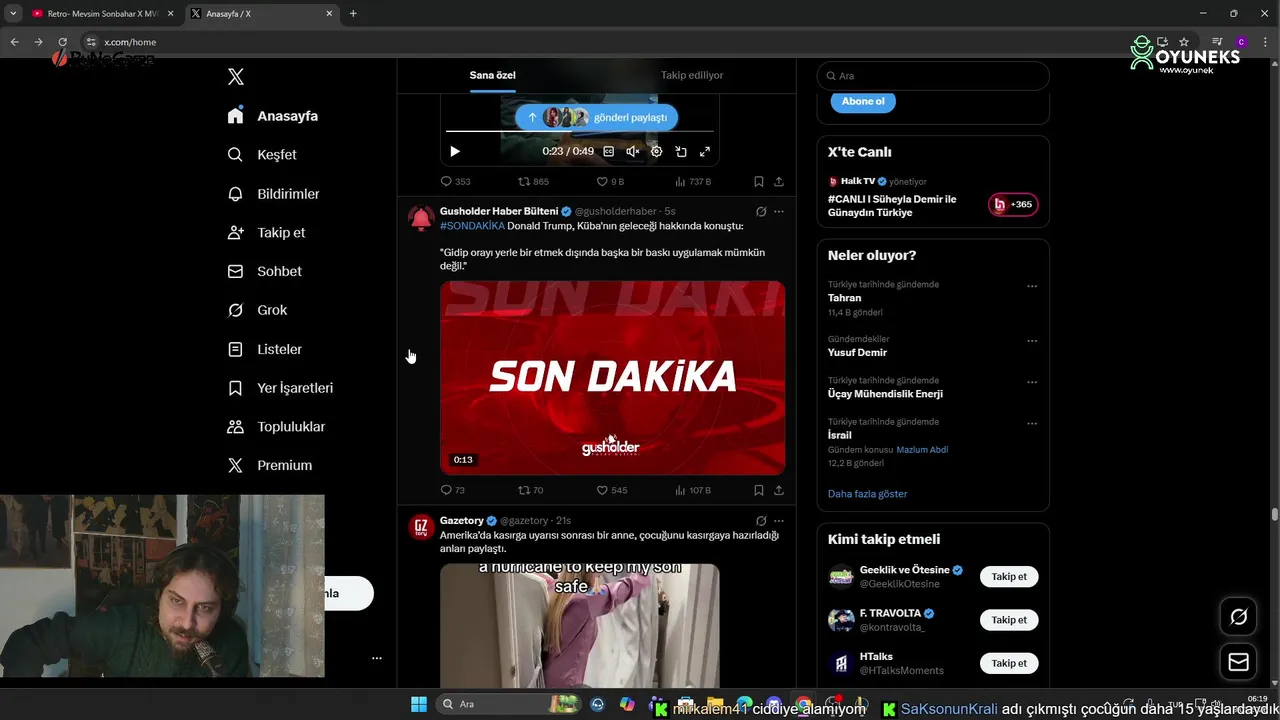1280x720 pixels.
Task: Open Mazlum Abdi trending topic link
Action: [x=922, y=449]
